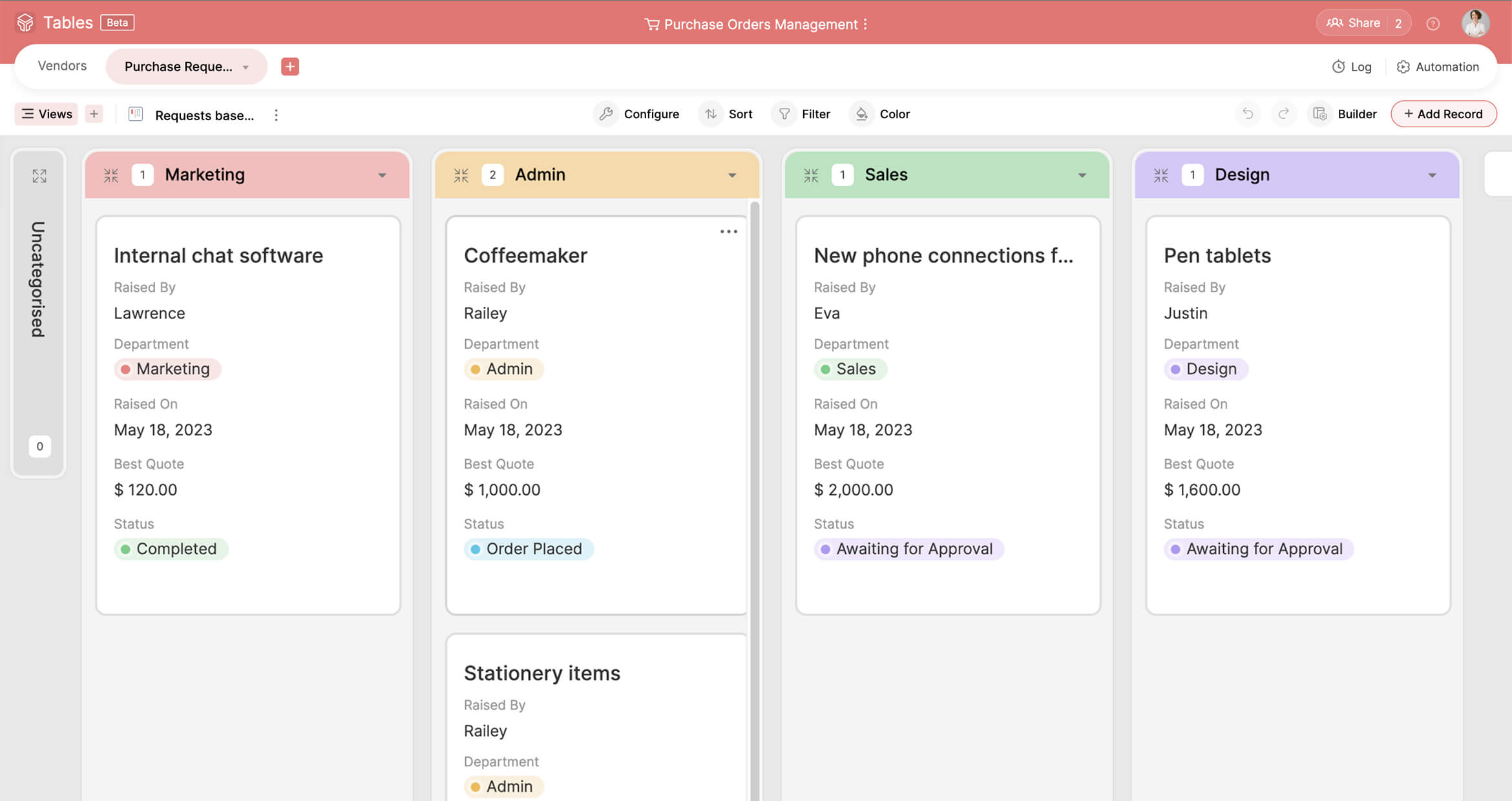Click the redo arrow icon
Viewport: 1512px width, 801px height.
1284,114
